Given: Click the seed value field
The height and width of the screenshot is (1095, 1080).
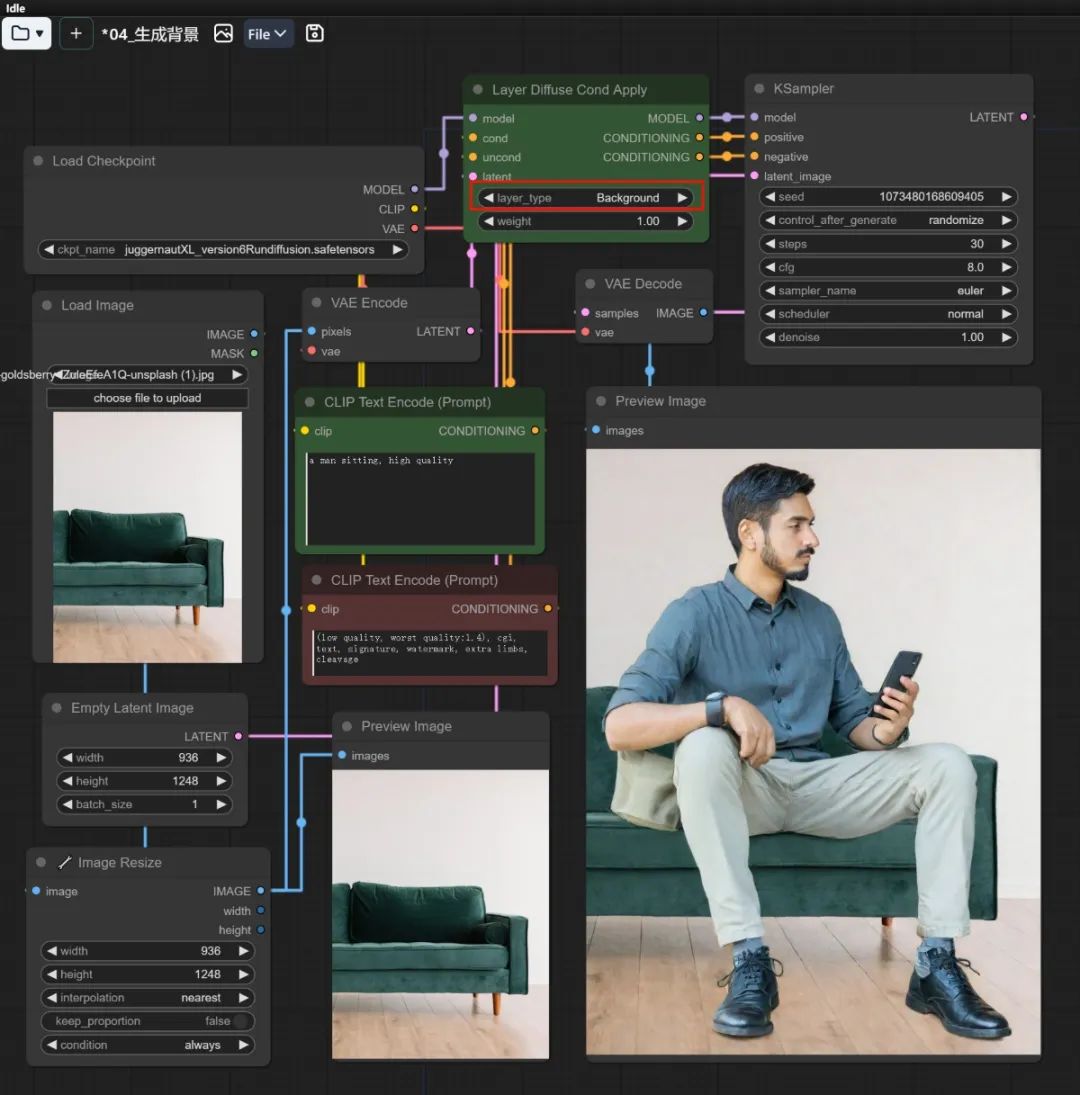Looking at the screenshot, I should [x=887, y=197].
